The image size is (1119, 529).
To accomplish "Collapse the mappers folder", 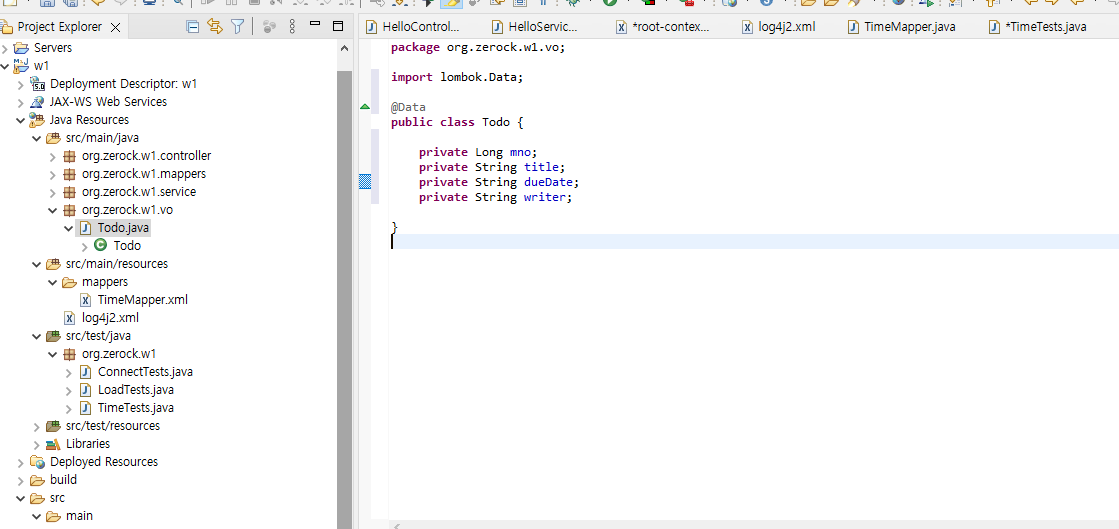I will (52, 282).
